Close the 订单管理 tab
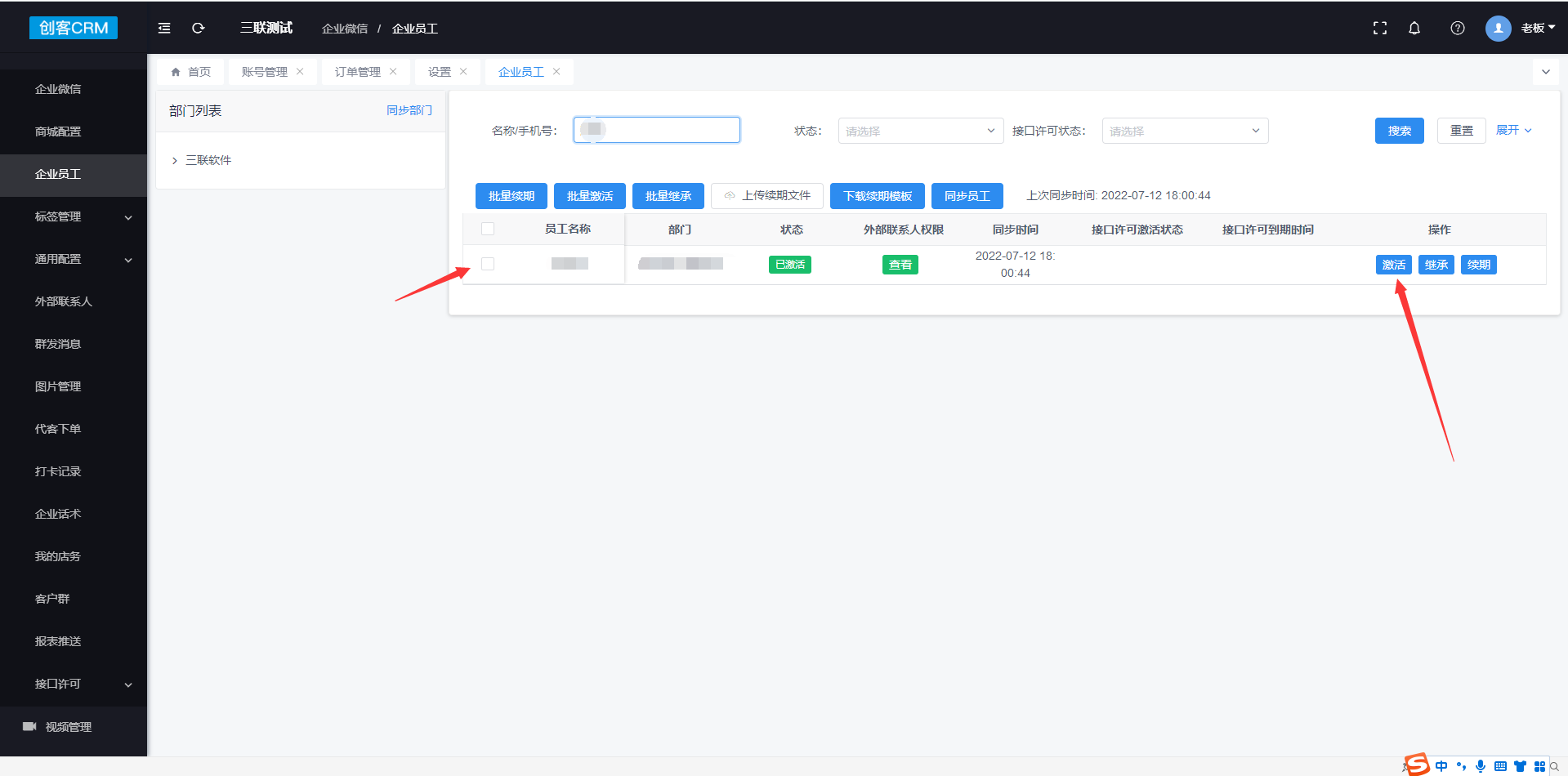Viewport: 1568px width, 776px height. click(393, 72)
